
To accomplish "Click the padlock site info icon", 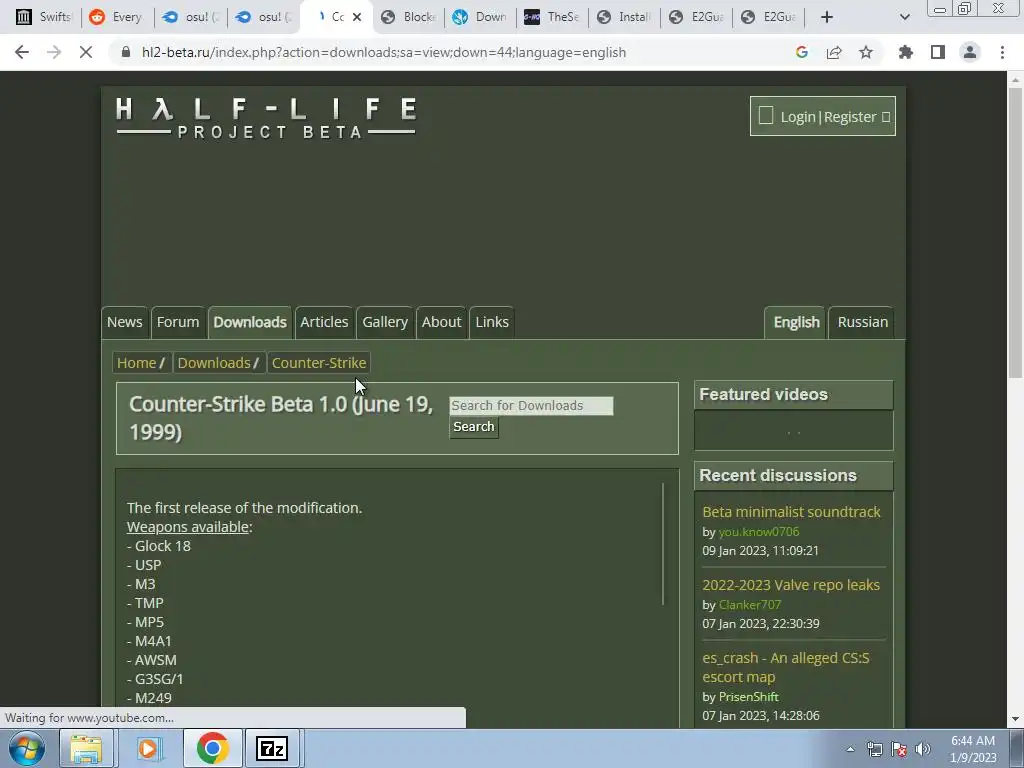I will pyautogui.click(x=126, y=52).
